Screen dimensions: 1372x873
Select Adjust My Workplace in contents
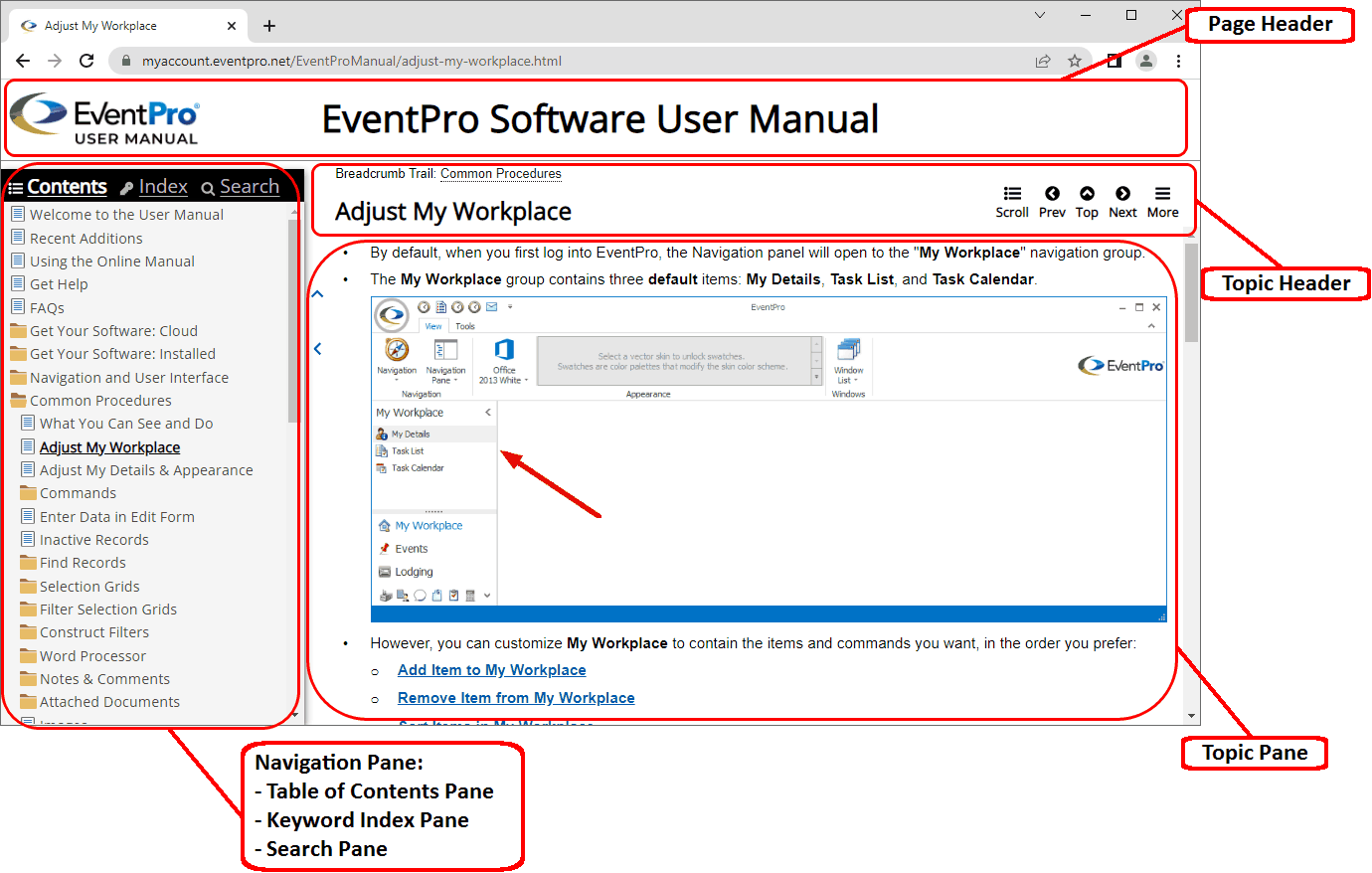(100, 447)
